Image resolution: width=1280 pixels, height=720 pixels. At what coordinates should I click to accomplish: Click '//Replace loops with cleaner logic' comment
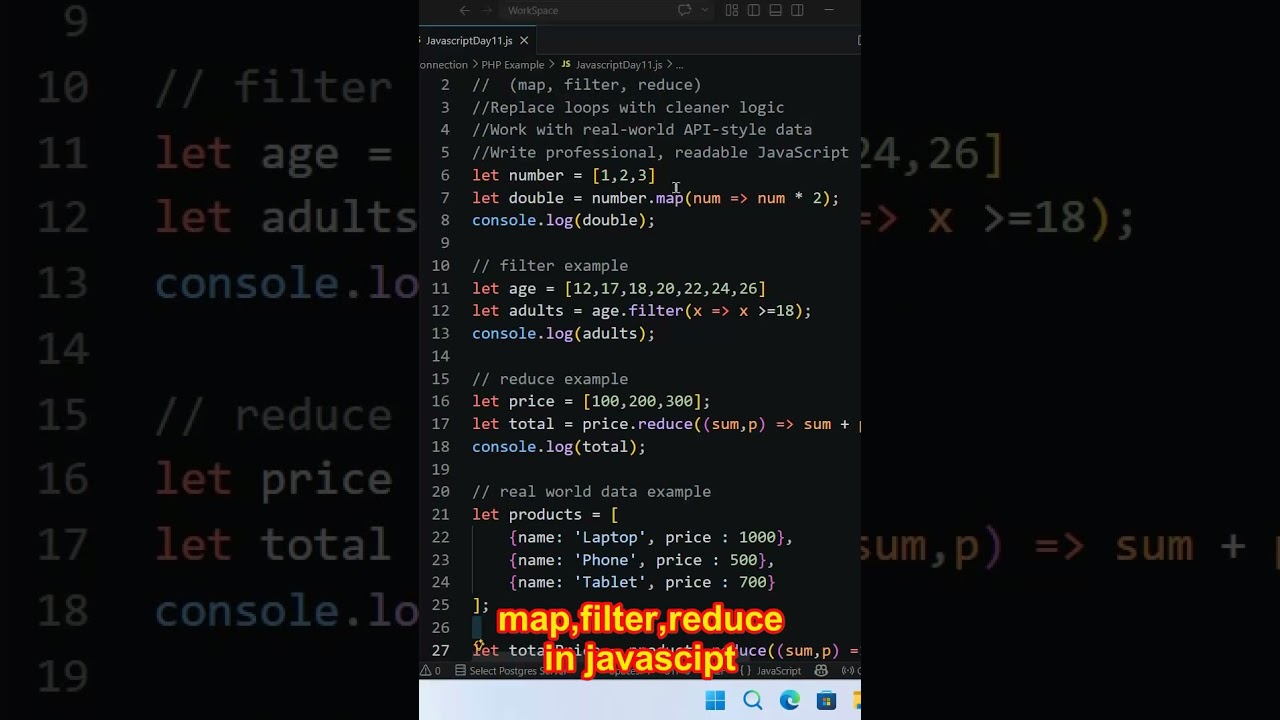[x=628, y=107]
